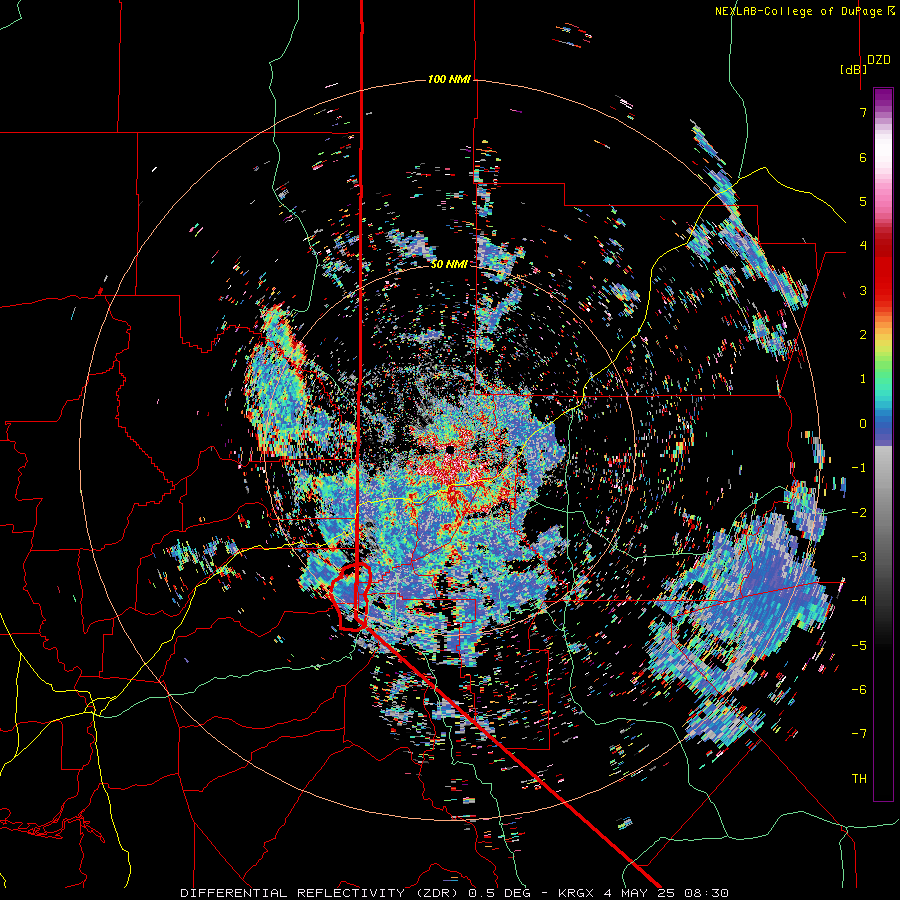The width and height of the screenshot is (900, 900).
Task: Click the 4 MAY 25 date in caption
Action: [x=639, y=893]
